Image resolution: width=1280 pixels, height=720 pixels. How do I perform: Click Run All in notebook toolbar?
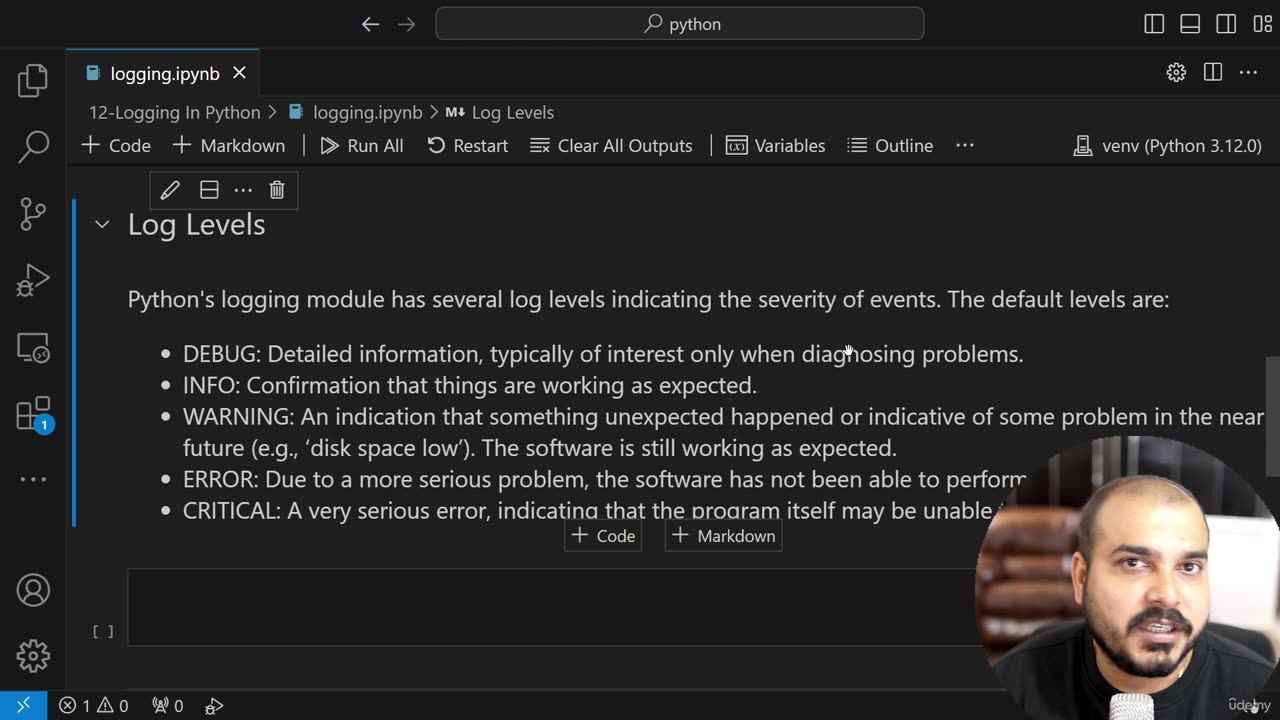[x=362, y=145]
